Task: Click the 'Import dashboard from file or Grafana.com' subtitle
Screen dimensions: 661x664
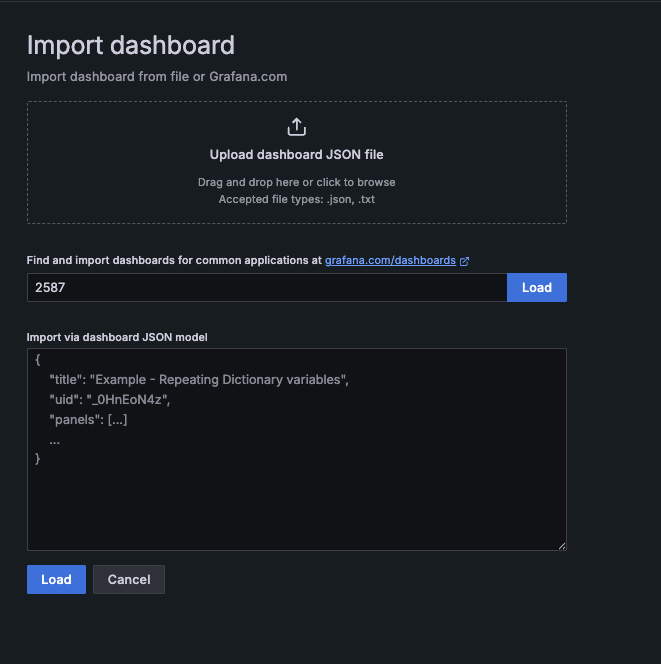Action: click(x=156, y=76)
